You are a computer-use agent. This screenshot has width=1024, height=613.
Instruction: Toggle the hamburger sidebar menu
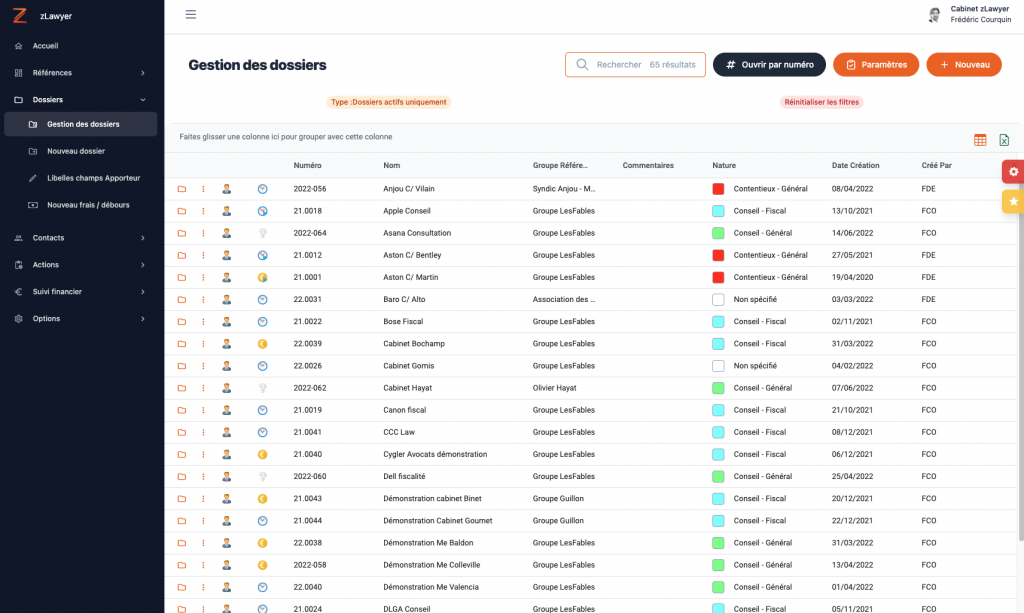191,15
